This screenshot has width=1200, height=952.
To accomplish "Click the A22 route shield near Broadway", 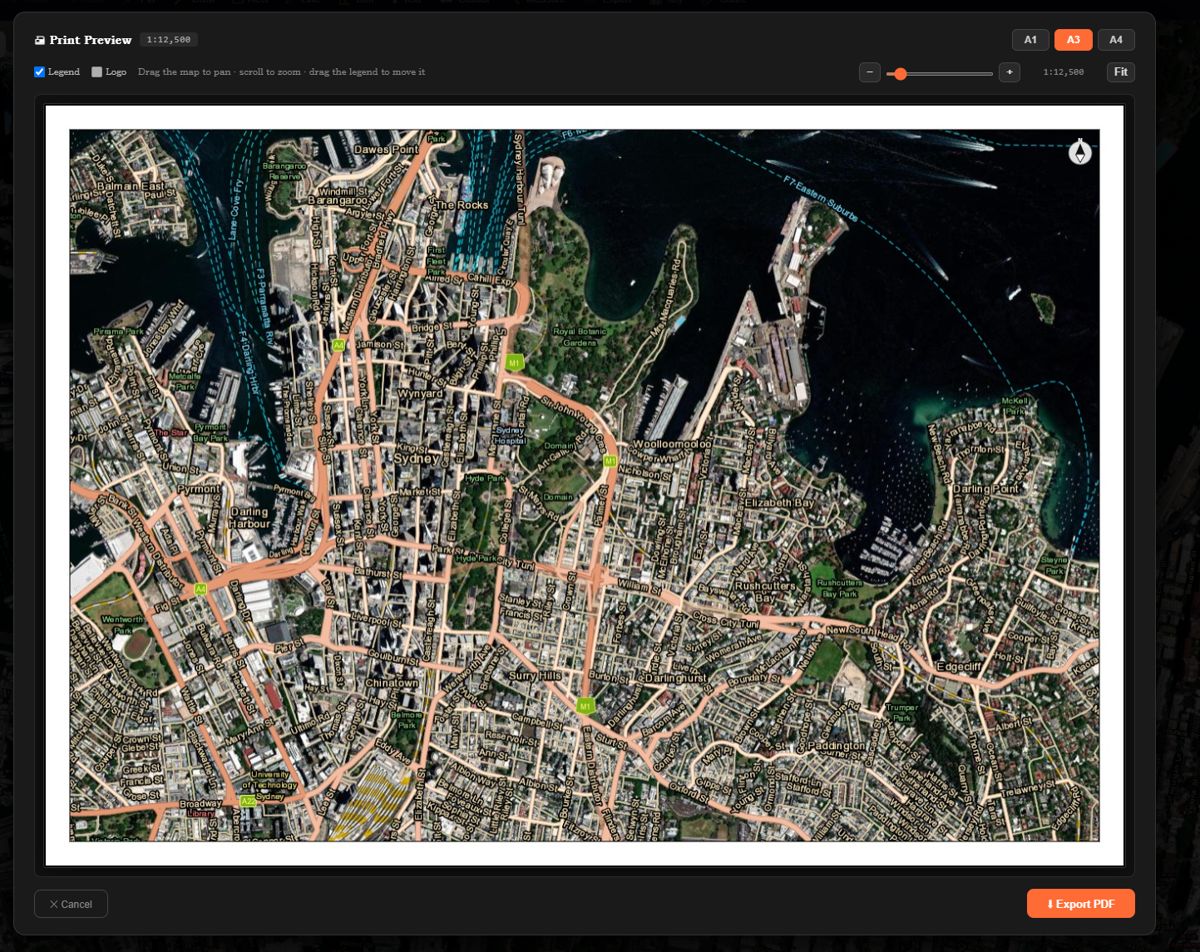I will pos(248,801).
